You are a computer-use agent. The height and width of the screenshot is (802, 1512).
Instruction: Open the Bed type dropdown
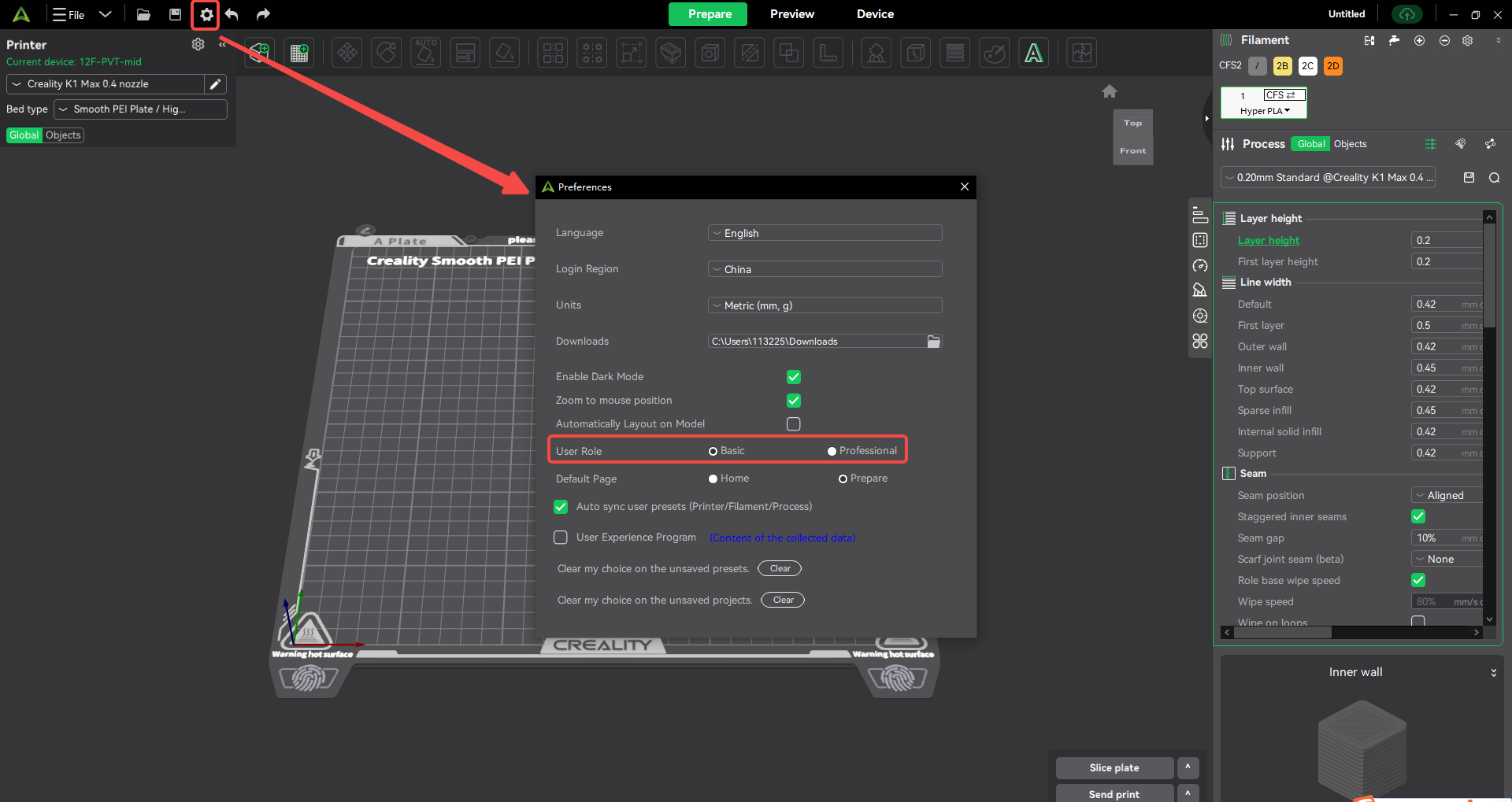pyautogui.click(x=140, y=109)
